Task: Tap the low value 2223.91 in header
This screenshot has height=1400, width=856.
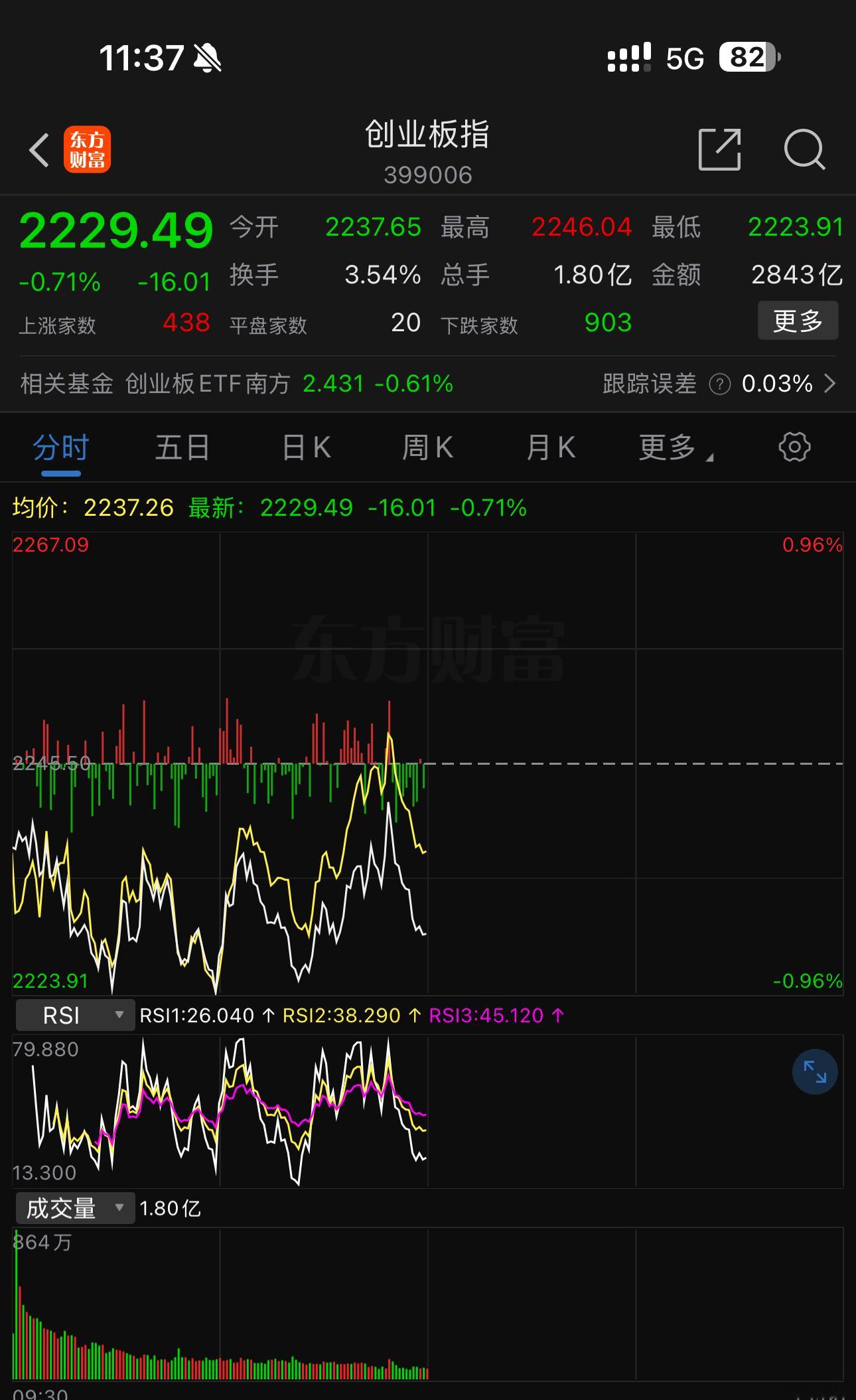Action: pyautogui.click(x=796, y=228)
